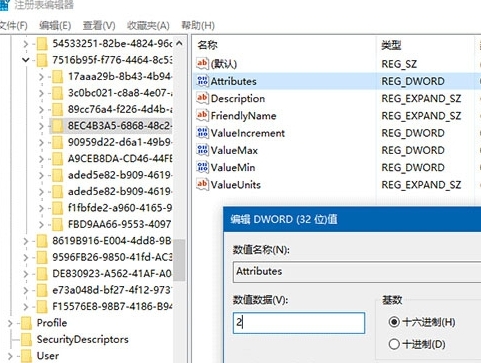This screenshot has width=481, height=363.
Task: Select the SecurityDescriptors key label
Action: point(82,339)
